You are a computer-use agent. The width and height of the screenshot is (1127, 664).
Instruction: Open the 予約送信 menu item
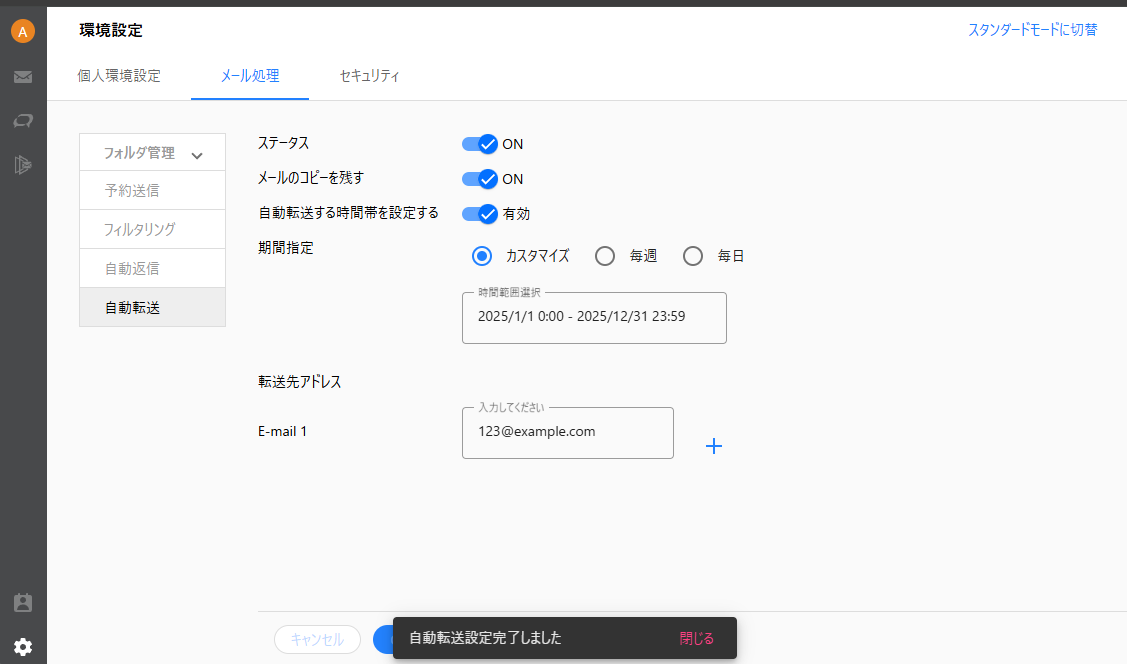pos(152,190)
